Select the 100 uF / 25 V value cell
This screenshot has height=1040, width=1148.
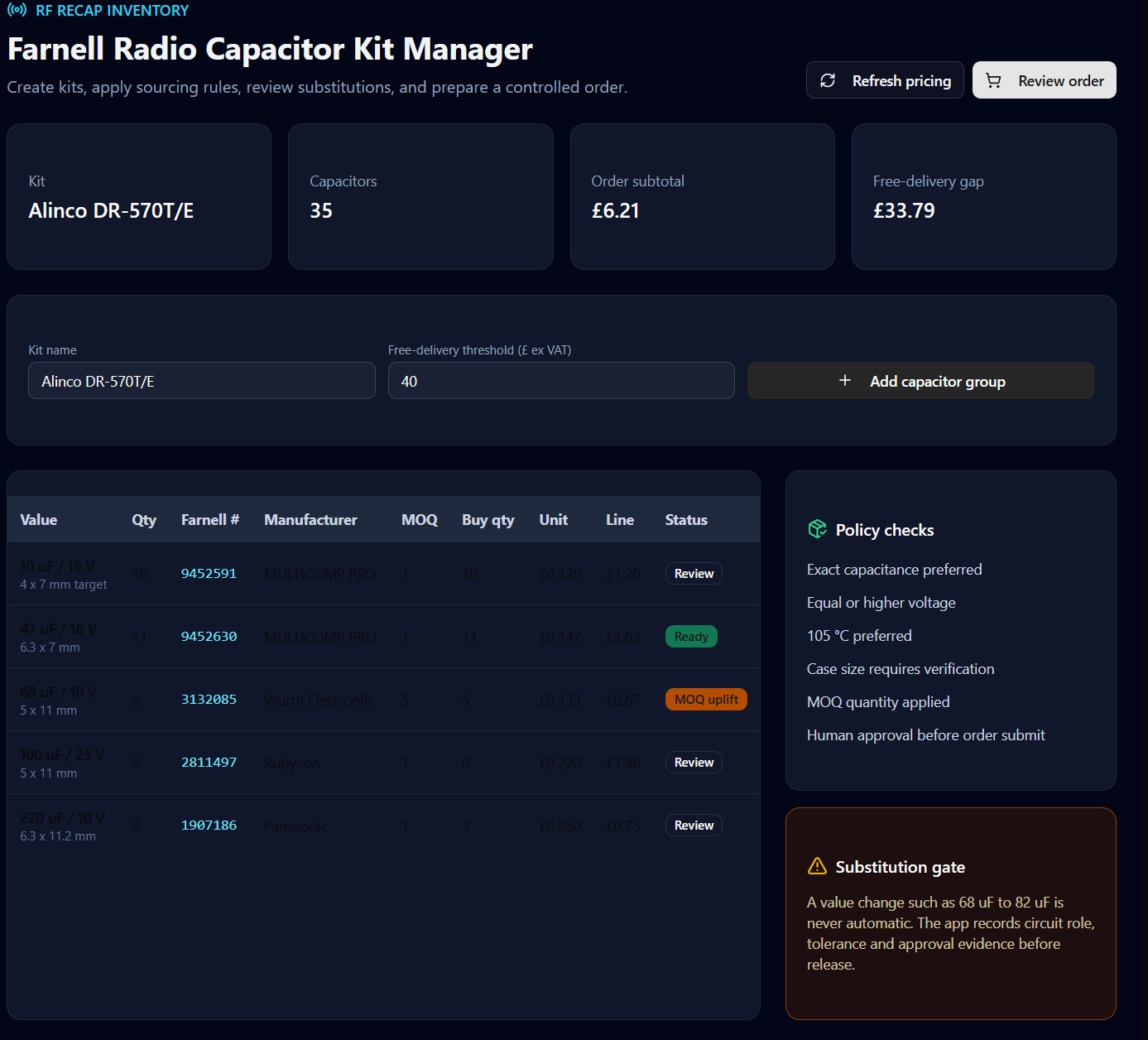(x=63, y=754)
